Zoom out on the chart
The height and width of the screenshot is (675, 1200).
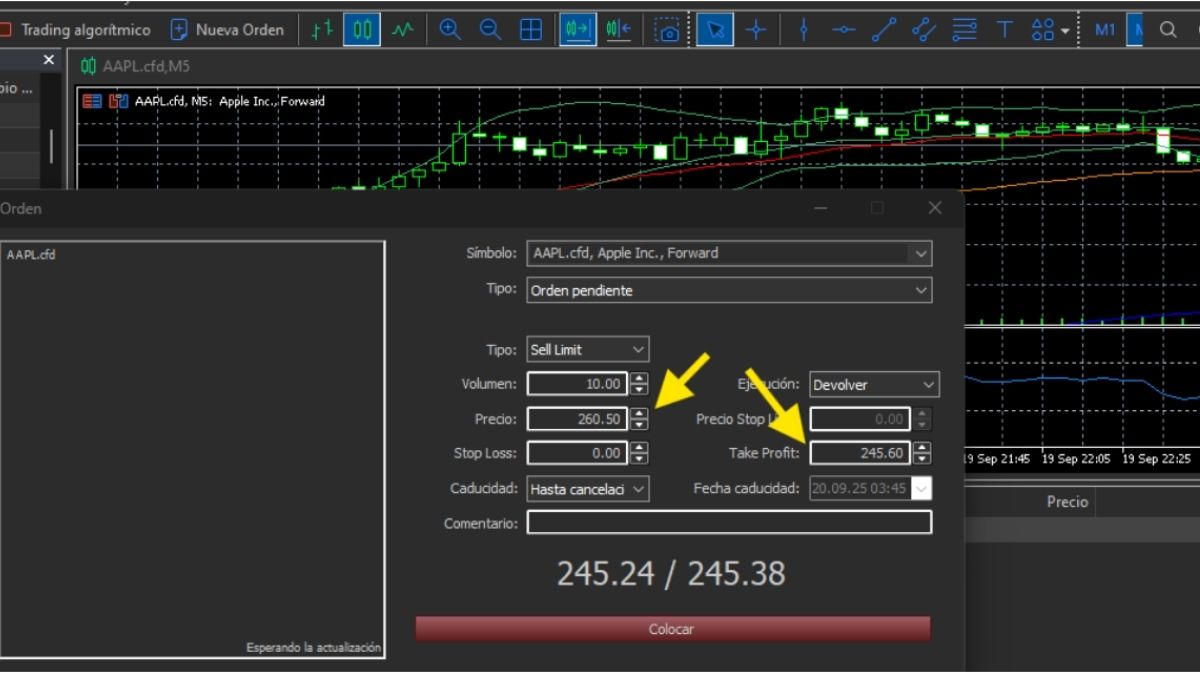tap(490, 30)
